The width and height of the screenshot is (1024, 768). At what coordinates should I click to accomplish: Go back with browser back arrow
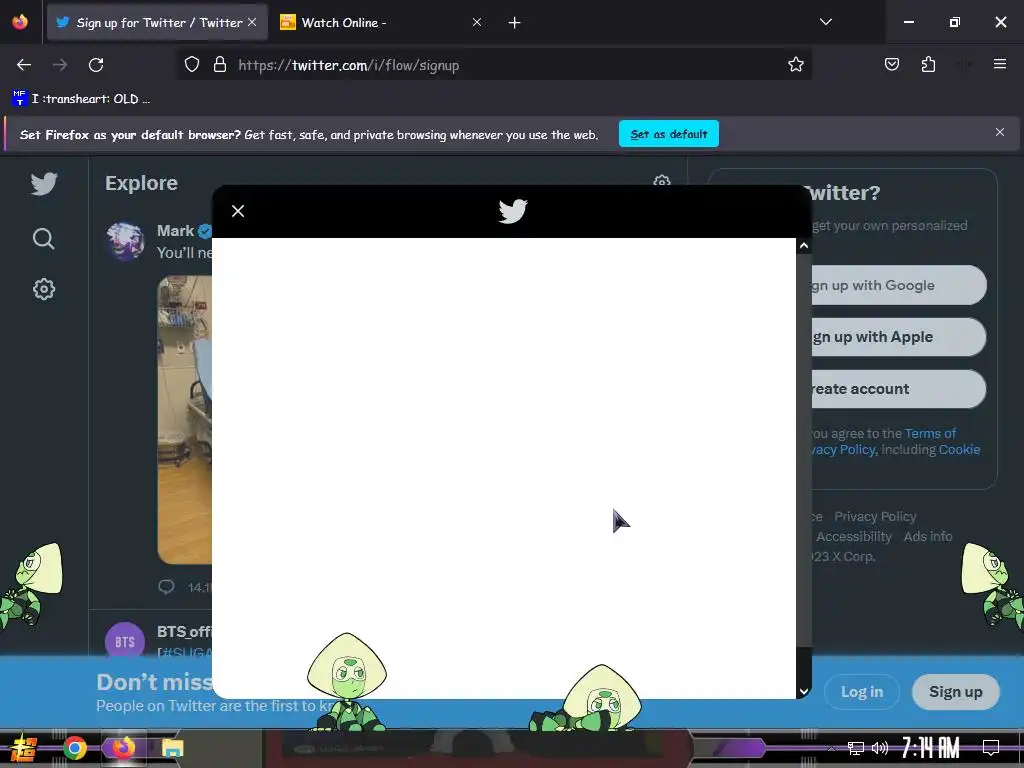click(x=24, y=65)
